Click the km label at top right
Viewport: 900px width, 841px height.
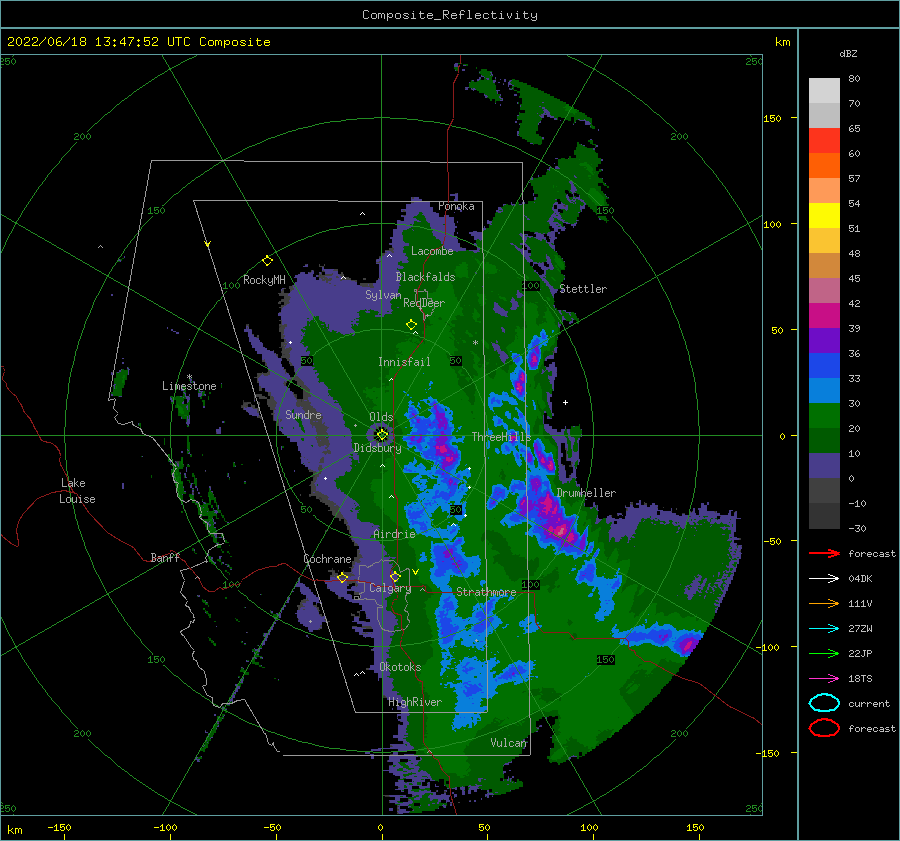[782, 42]
